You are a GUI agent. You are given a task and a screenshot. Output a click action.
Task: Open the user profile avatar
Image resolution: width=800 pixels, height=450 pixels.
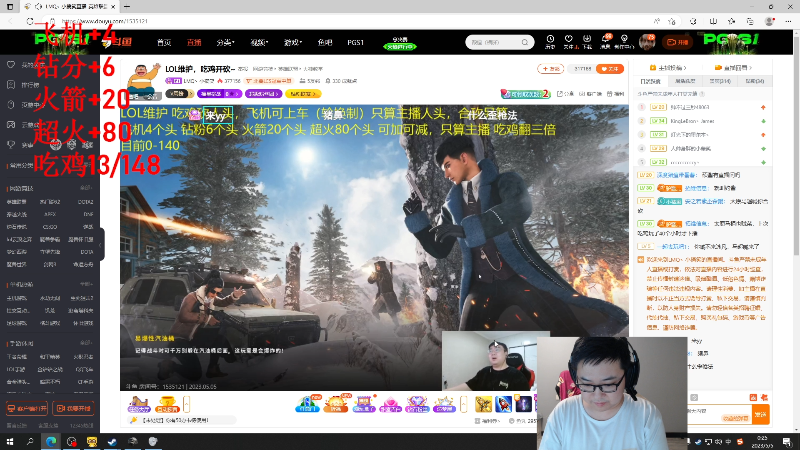647,42
